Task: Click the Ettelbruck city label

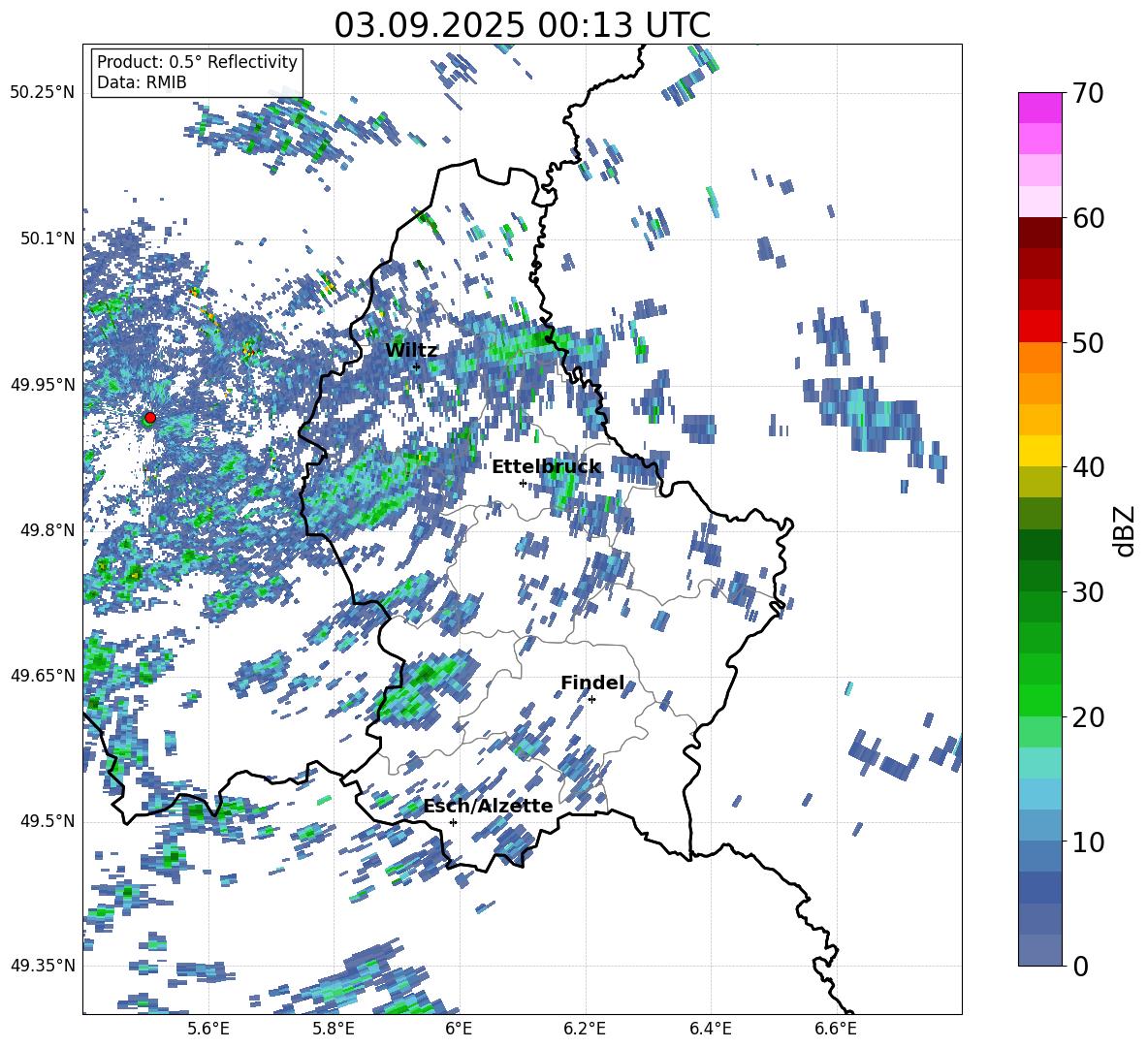Action: (x=546, y=467)
